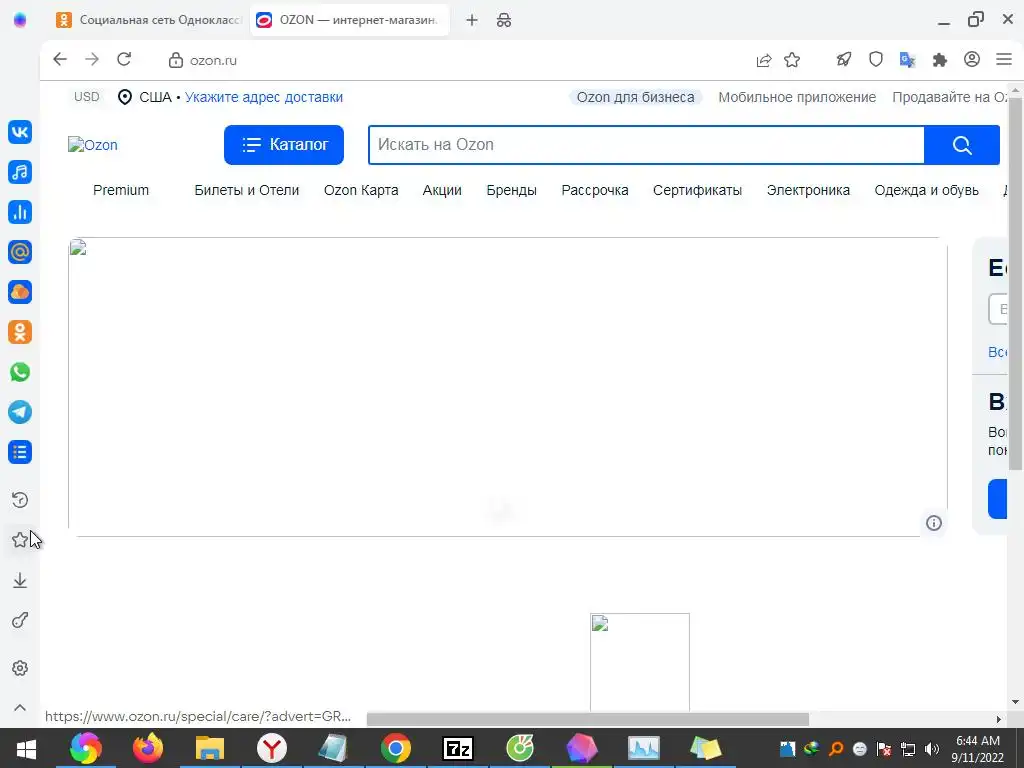Open the blue list icon in the sidebar
Screen dimensions: 1024x768
point(20,452)
